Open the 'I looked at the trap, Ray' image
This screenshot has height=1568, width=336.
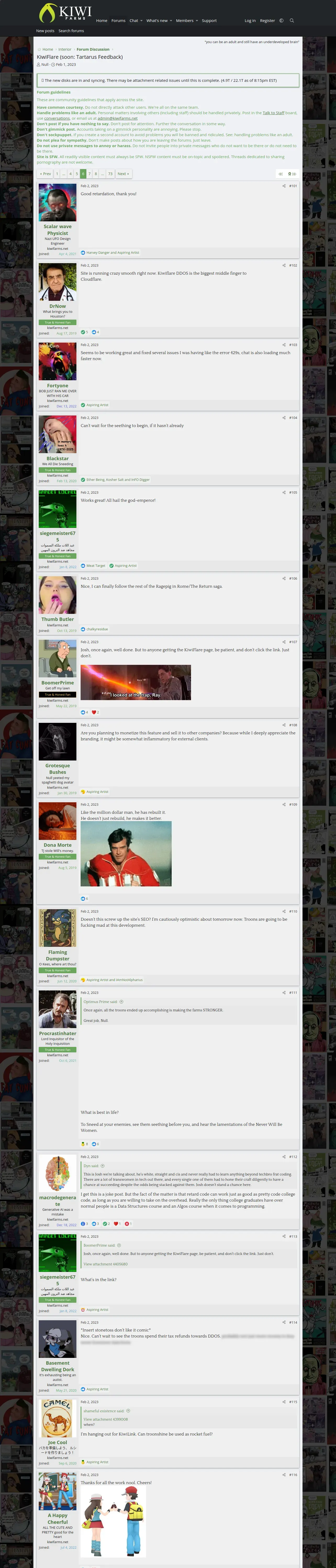[136, 682]
